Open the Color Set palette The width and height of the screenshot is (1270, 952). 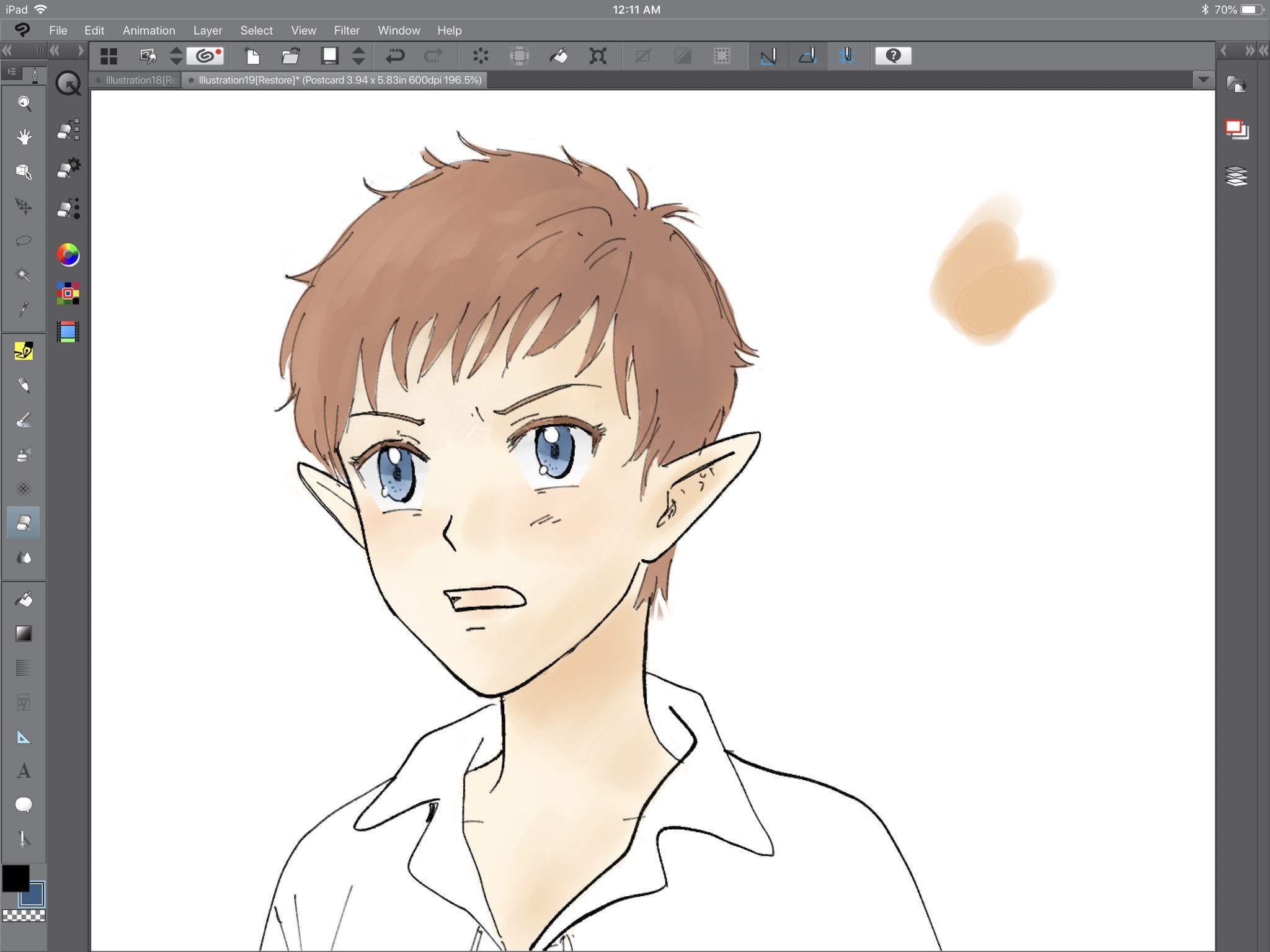click(x=68, y=293)
